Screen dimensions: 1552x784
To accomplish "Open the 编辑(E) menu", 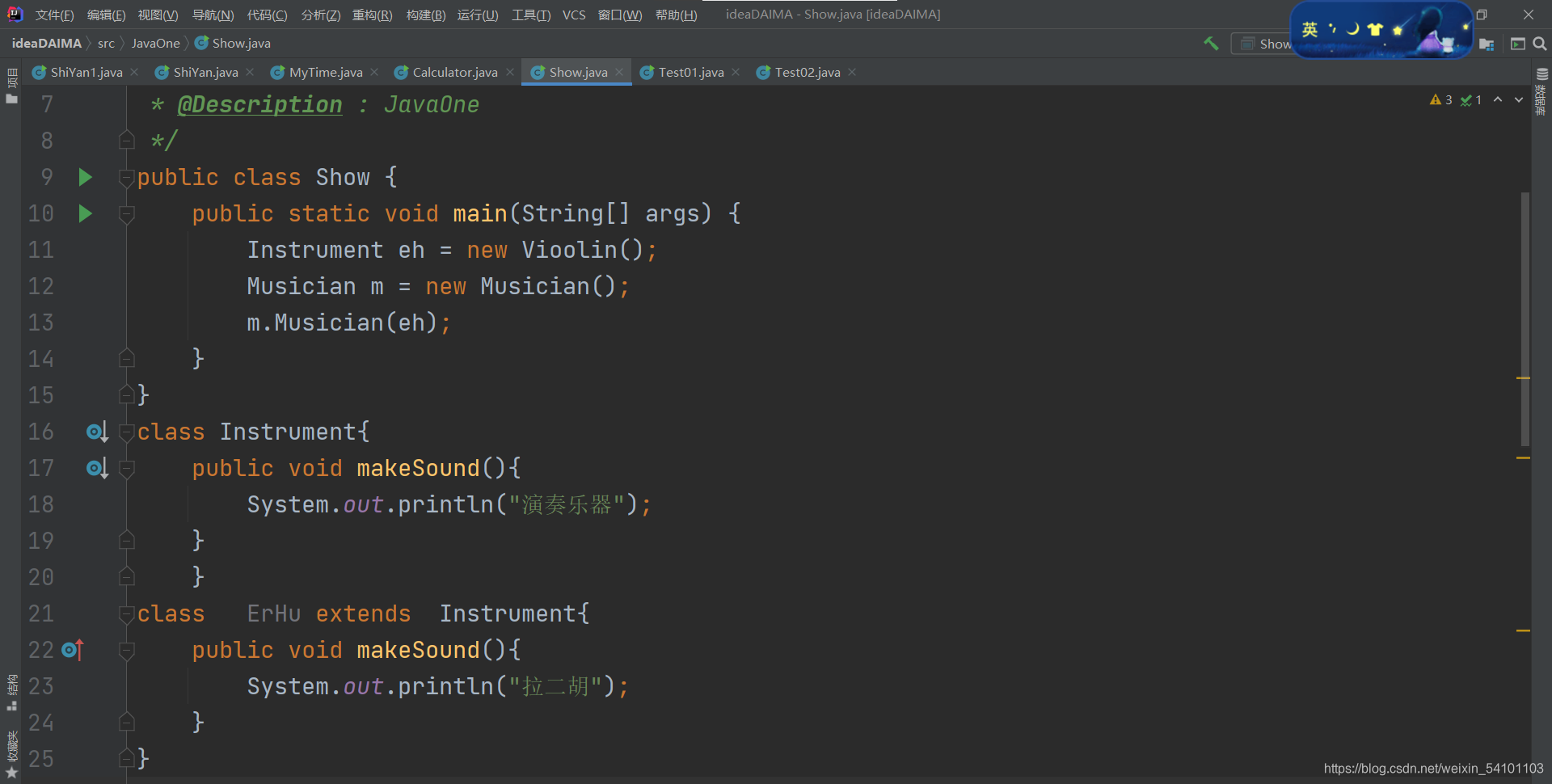I will [x=106, y=15].
